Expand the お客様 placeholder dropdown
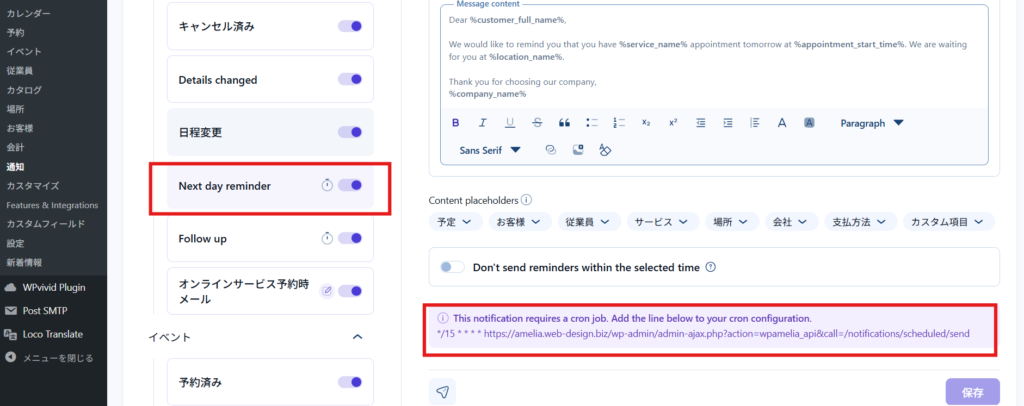Image resolution: width=1024 pixels, height=406 pixels. click(520, 221)
